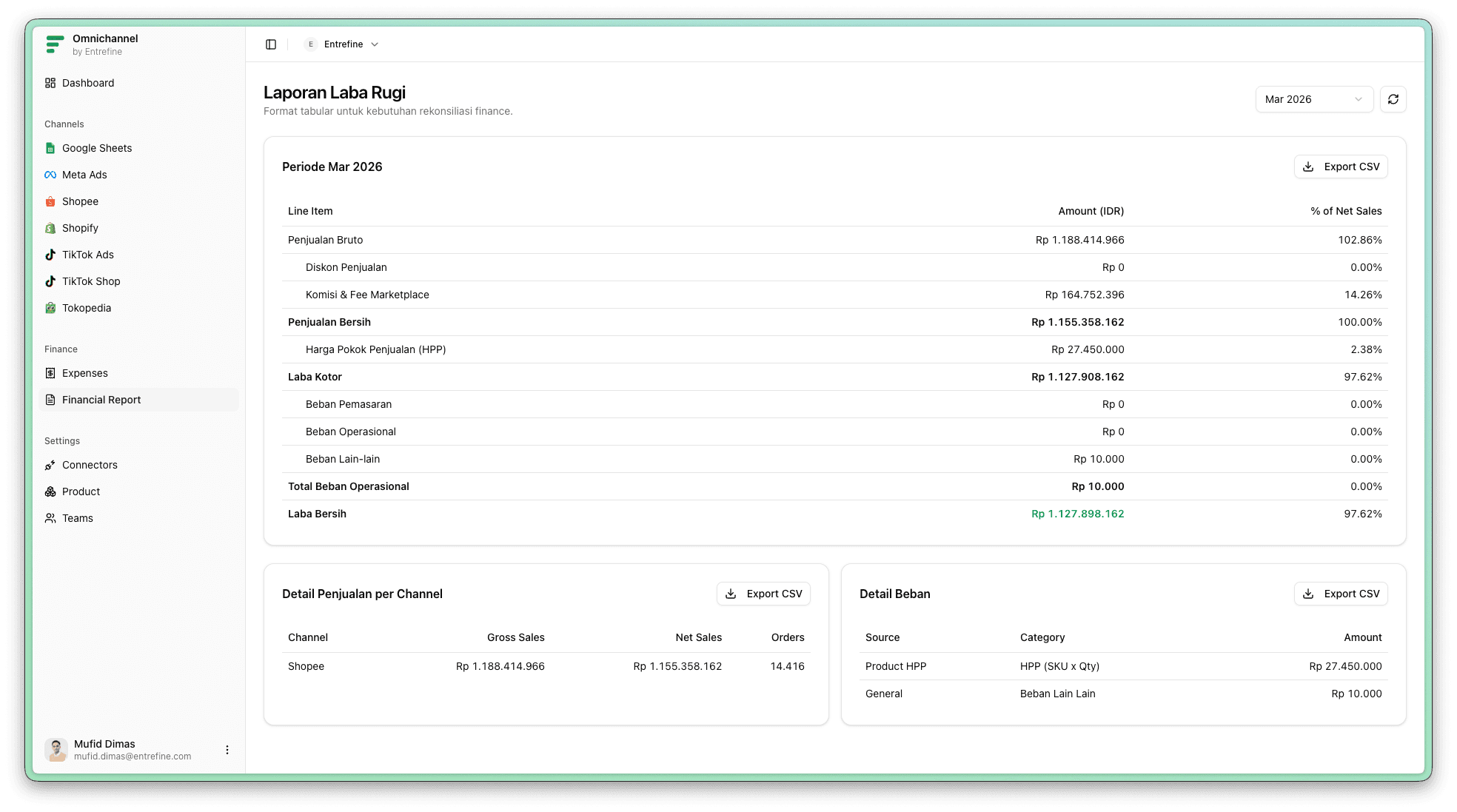Click the TikTok Shop icon
This screenshot has width=1457, height=812.
coord(50,281)
